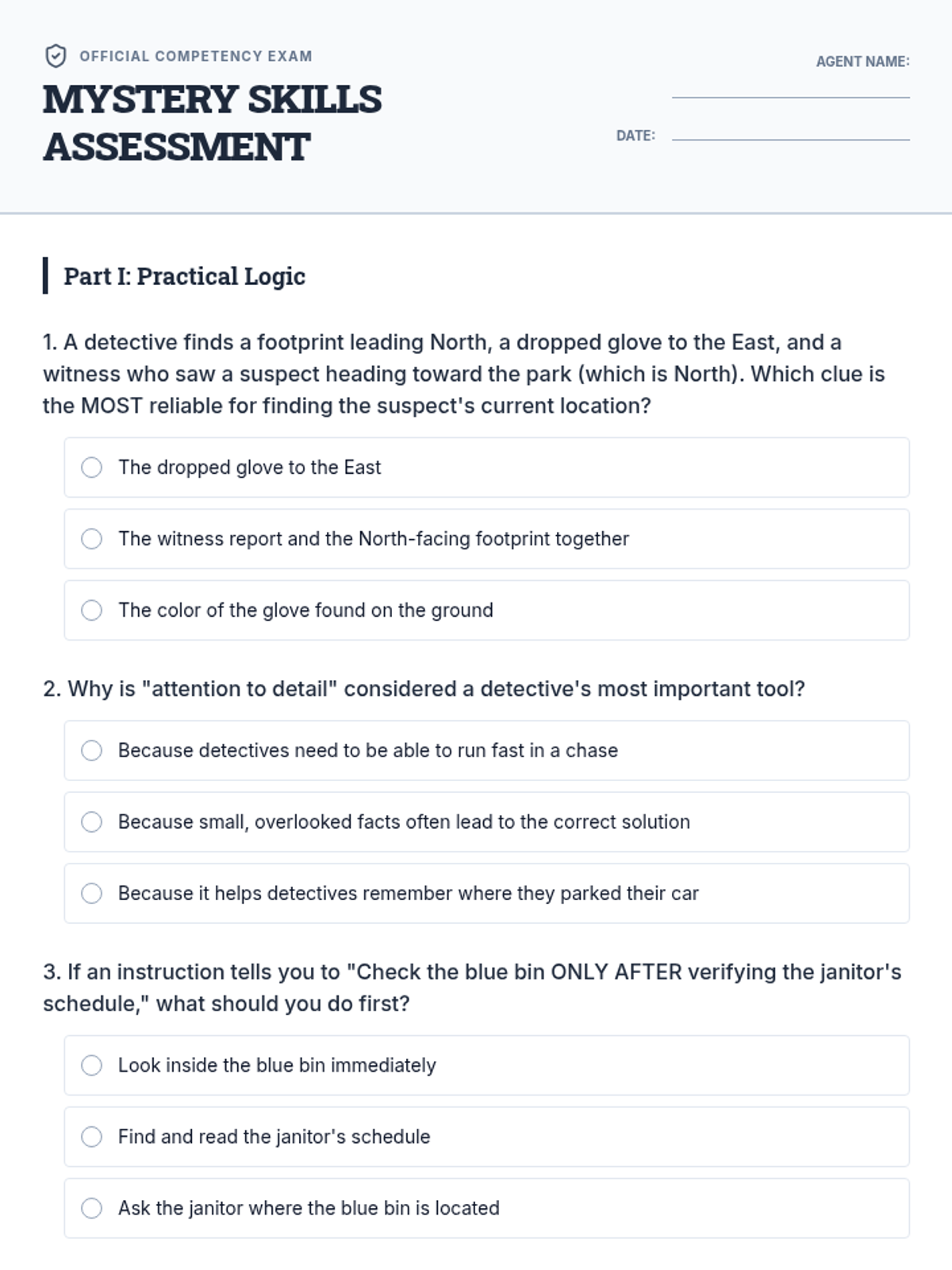This screenshot has width=952, height=1270.
Task: Click the Agent Name input line
Action: pos(790,87)
